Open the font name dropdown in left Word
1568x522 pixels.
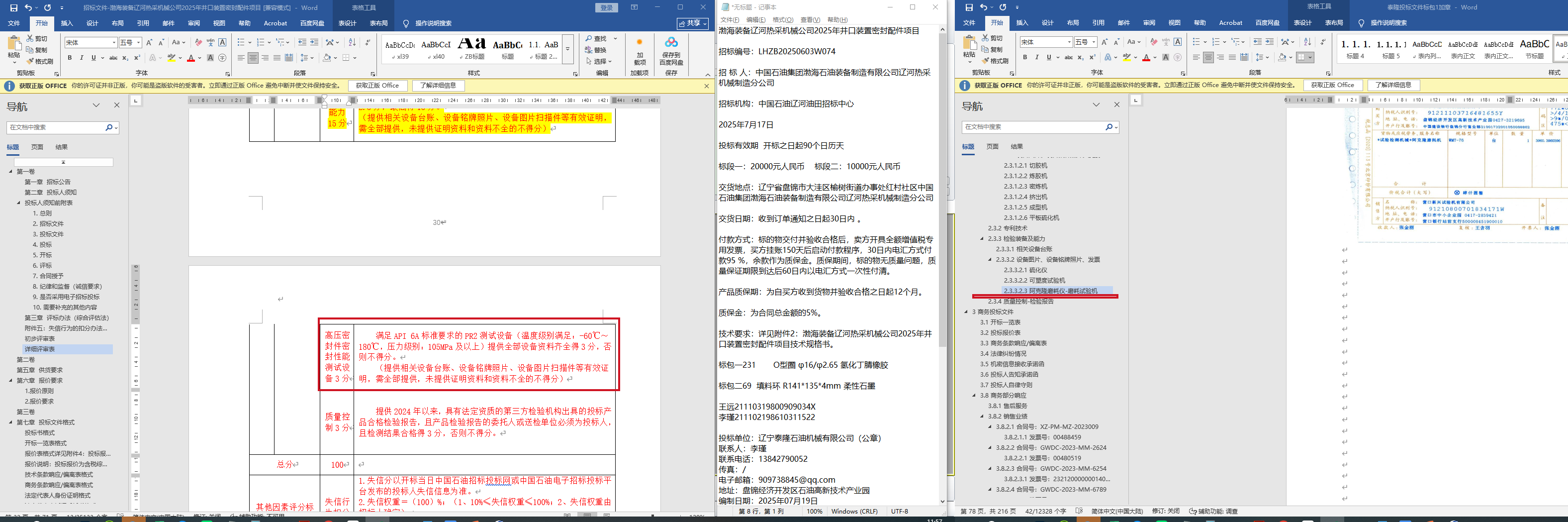[114, 43]
